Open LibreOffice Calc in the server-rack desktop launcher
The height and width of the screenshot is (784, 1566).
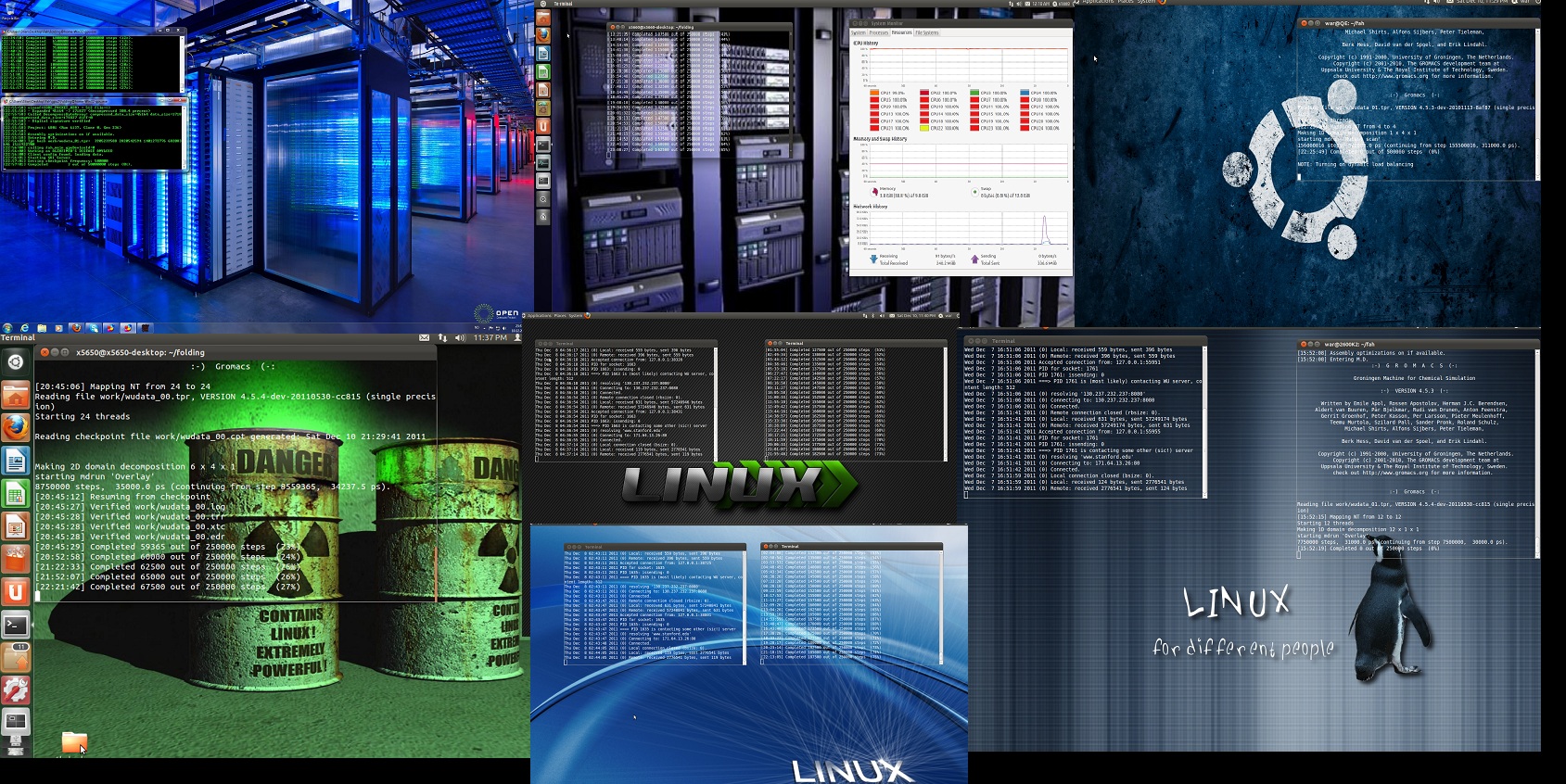coord(543,71)
